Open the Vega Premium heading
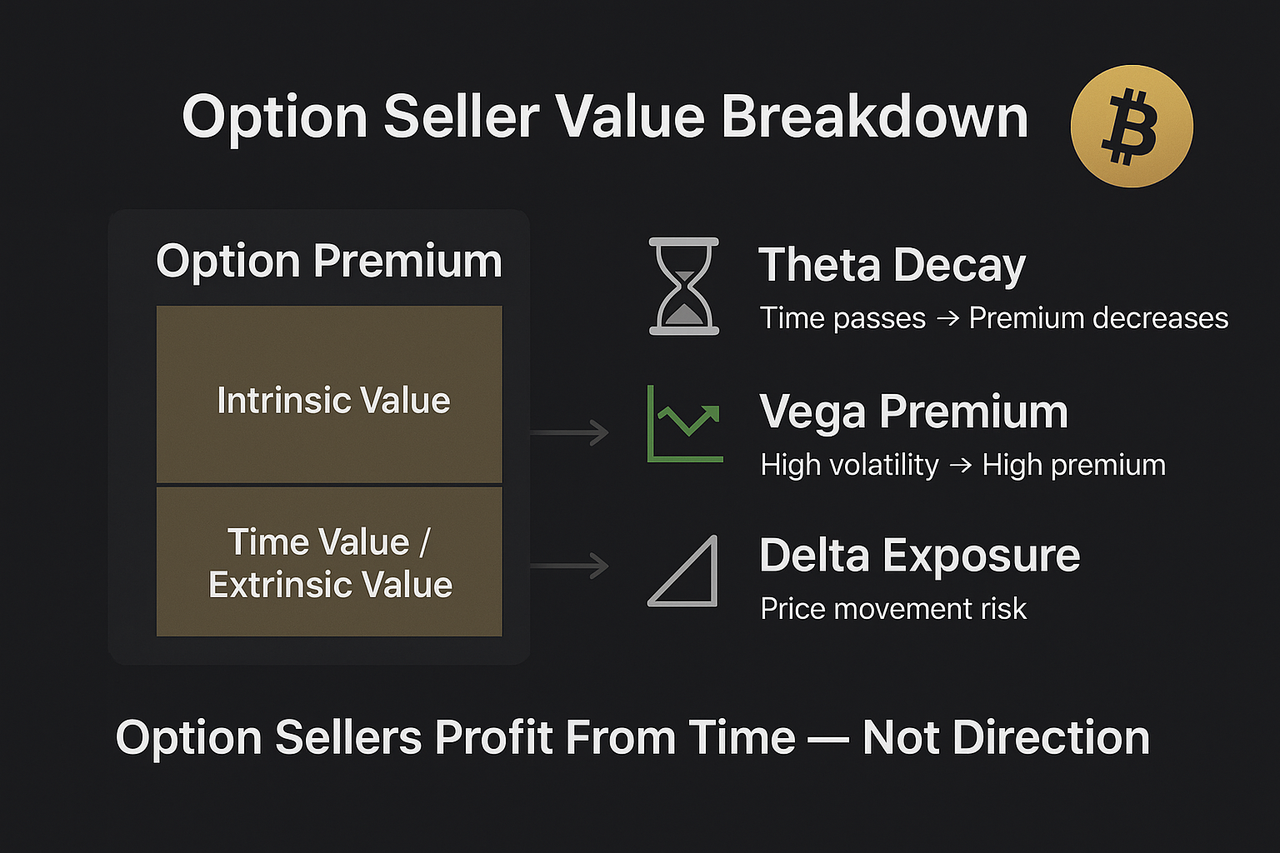Viewport: 1280px width, 853px height. [x=913, y=411]
